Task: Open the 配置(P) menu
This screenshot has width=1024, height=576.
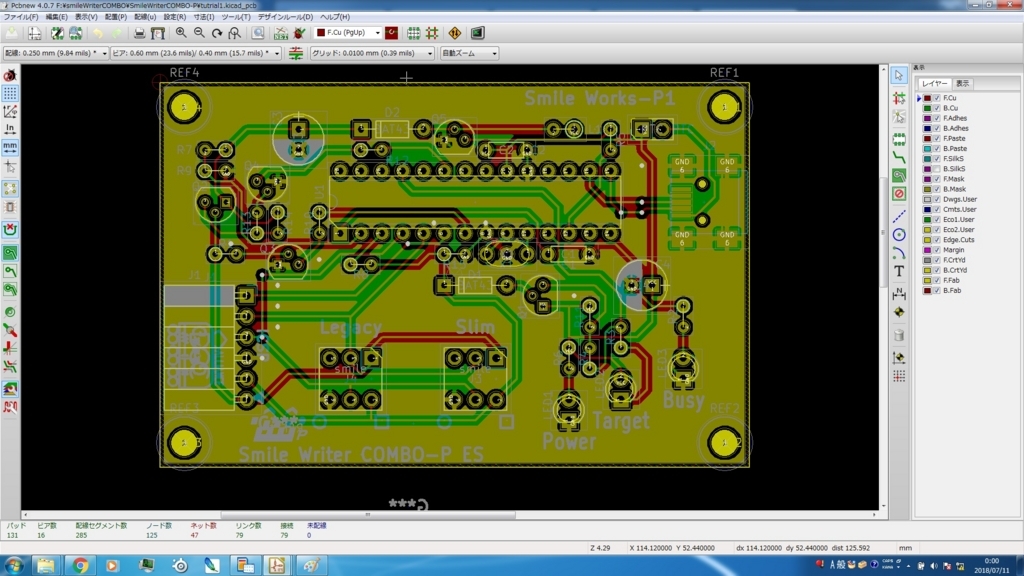Action: (116, 17)
